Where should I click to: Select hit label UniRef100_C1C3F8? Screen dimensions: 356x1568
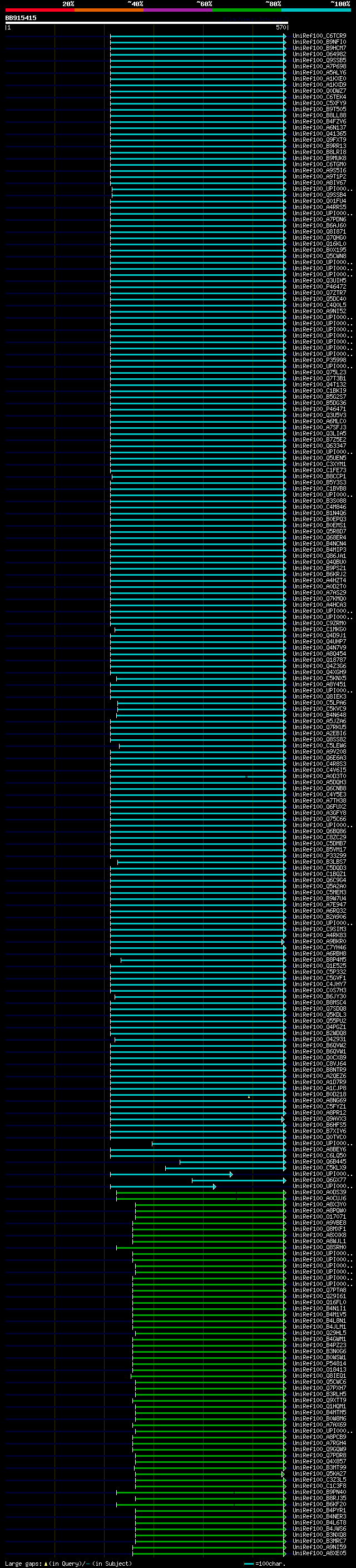319,1486
